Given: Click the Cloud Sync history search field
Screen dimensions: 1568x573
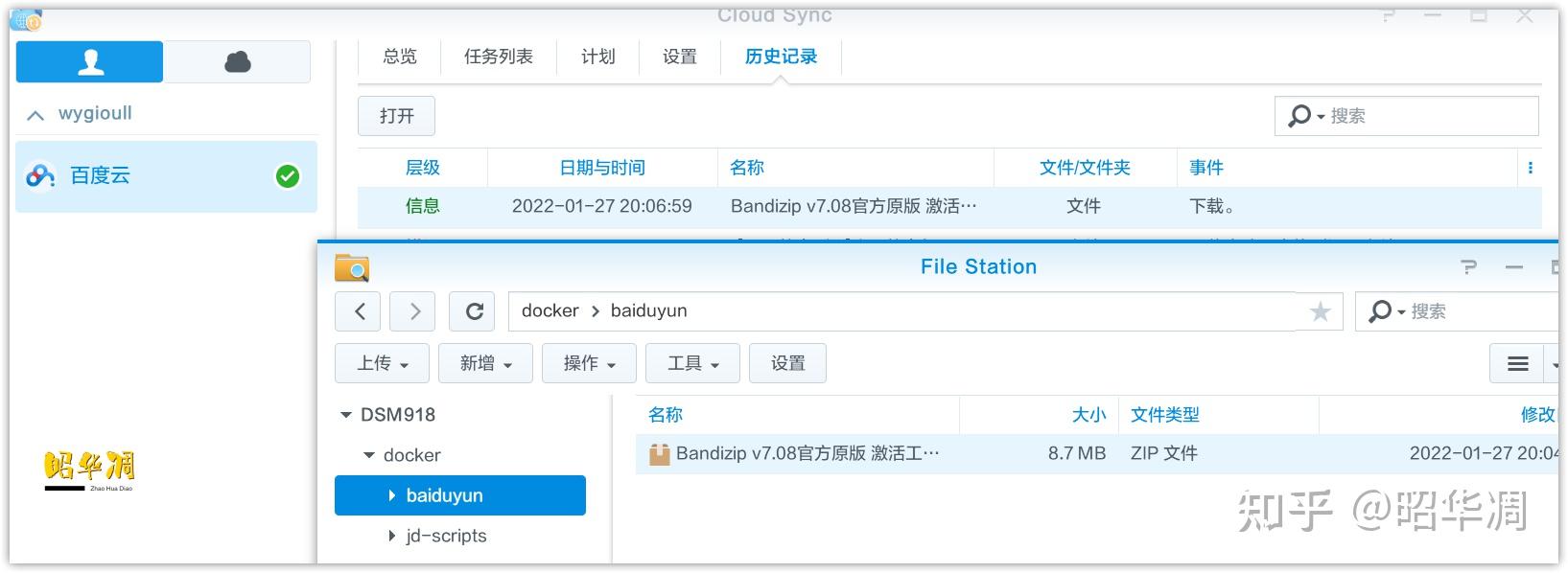Looking at the screenshot, I should (x=1429, y=116).
